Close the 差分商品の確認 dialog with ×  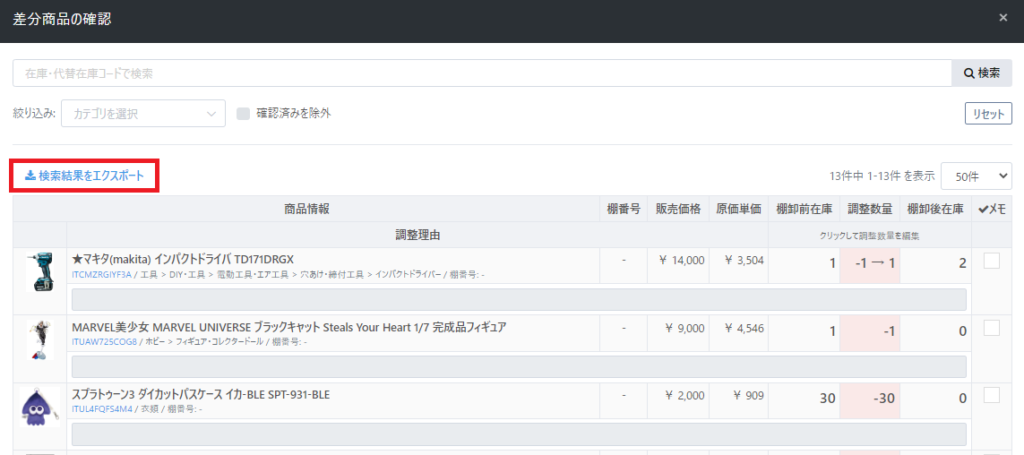click(x=1003, y=18)
